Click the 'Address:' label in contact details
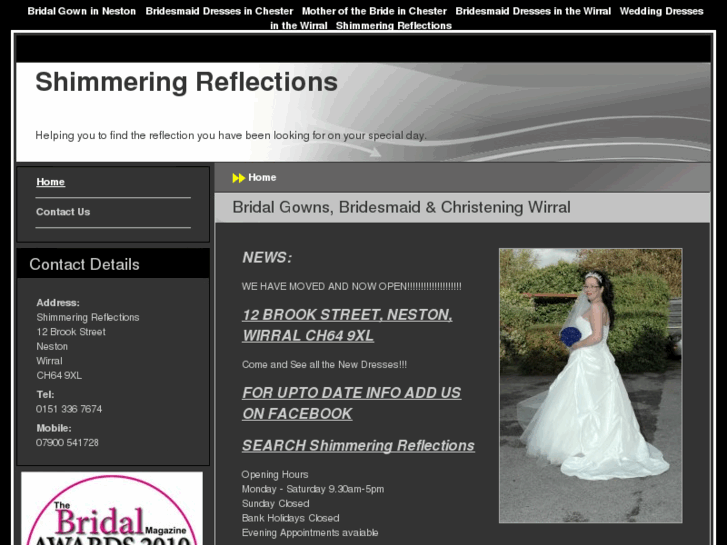Image resolution: width=727 pixels, height=545 pixels. [x=58, y=303]
